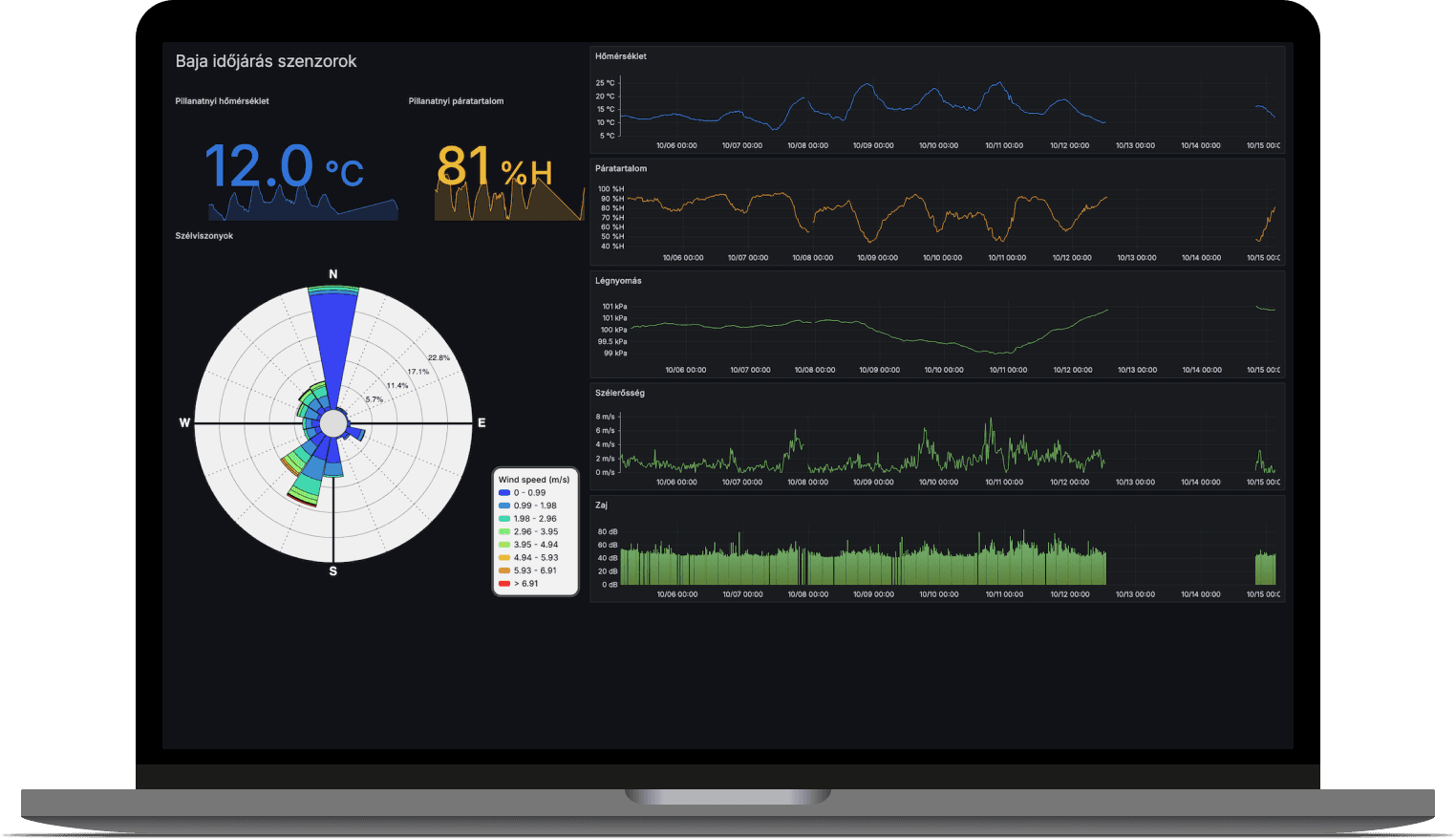
Task: Select the 5.93 - 6.91 wind speed legend entry
Action: click(528, 570)
